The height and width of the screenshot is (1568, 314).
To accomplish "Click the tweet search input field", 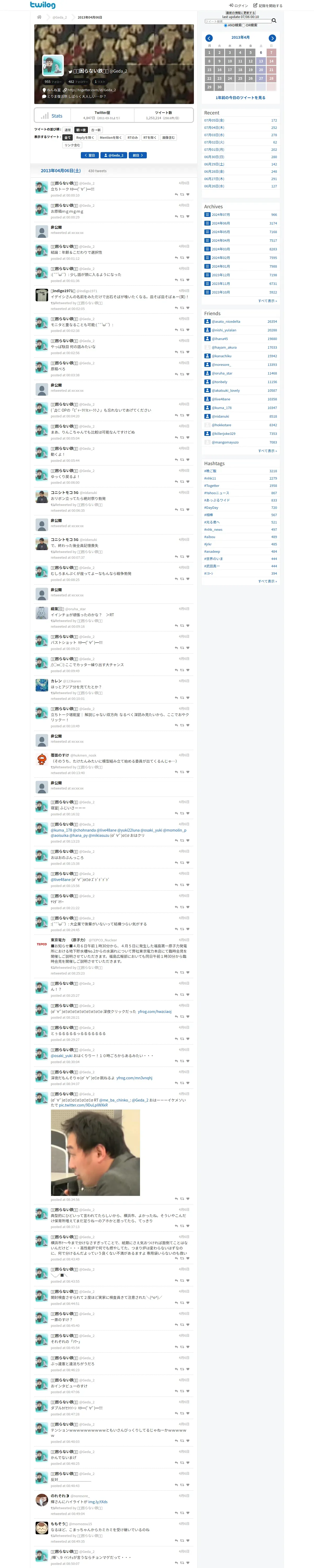I will (238, 21).
